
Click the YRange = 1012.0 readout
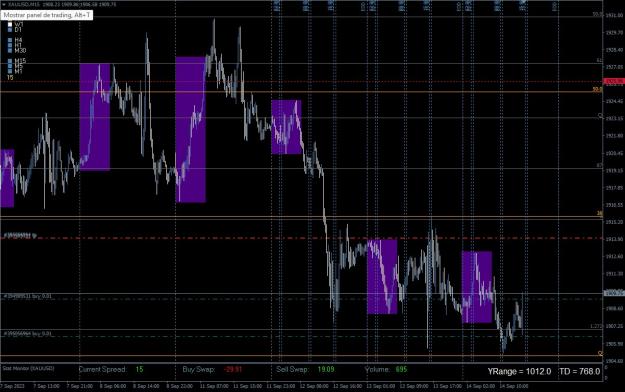pyautogui.click(x=519, y=372)
